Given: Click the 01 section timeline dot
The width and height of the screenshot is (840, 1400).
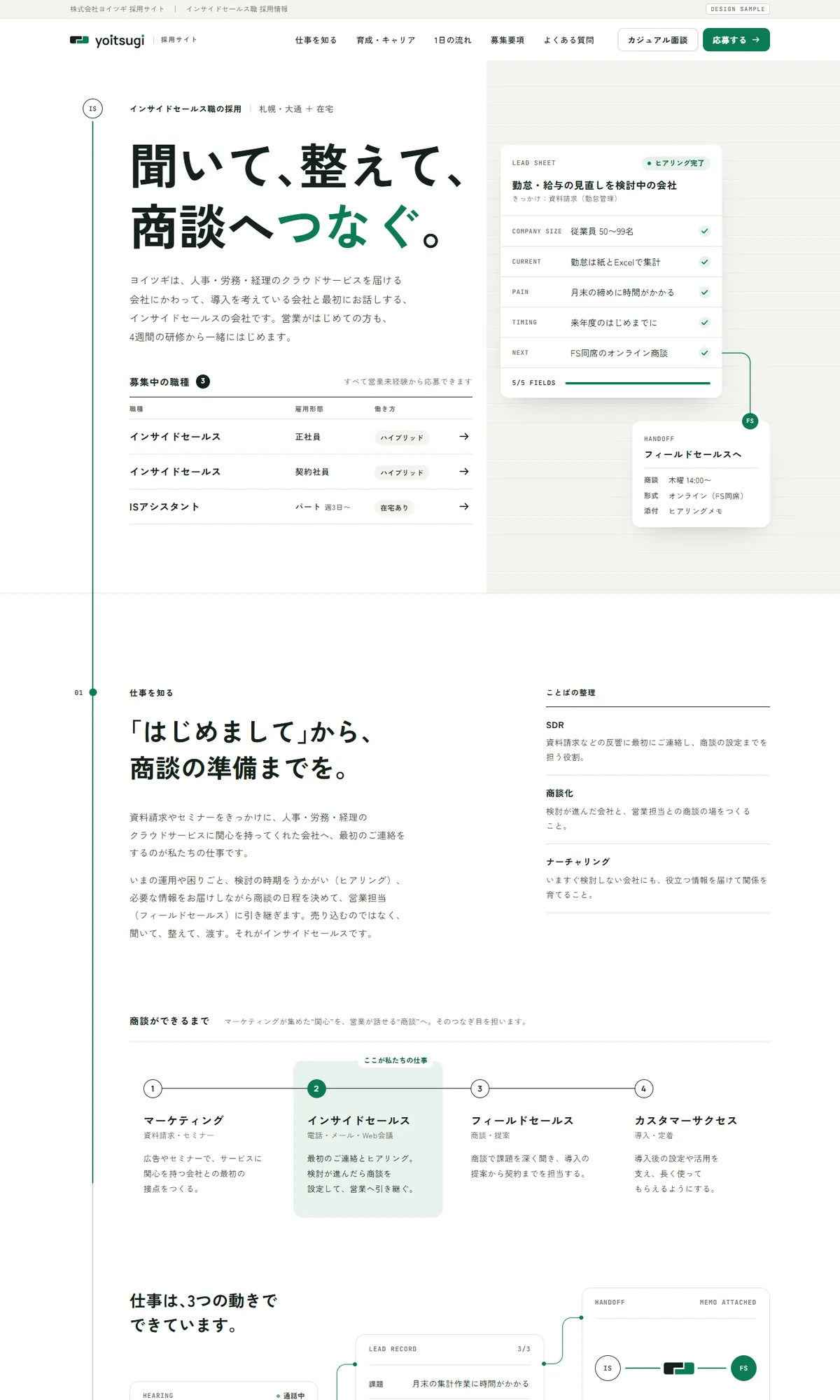Looking at the screenshot, I should tap(92, 692).
